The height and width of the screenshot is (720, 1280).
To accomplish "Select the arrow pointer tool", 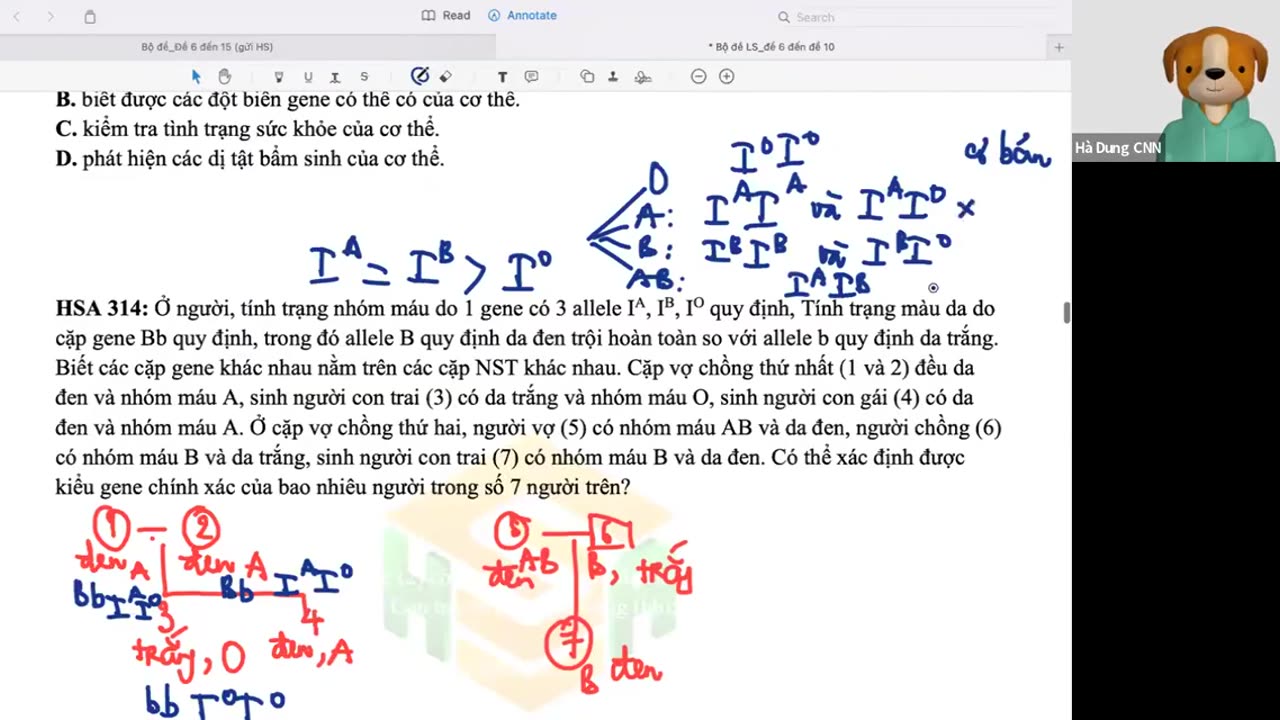I will 196,77.
